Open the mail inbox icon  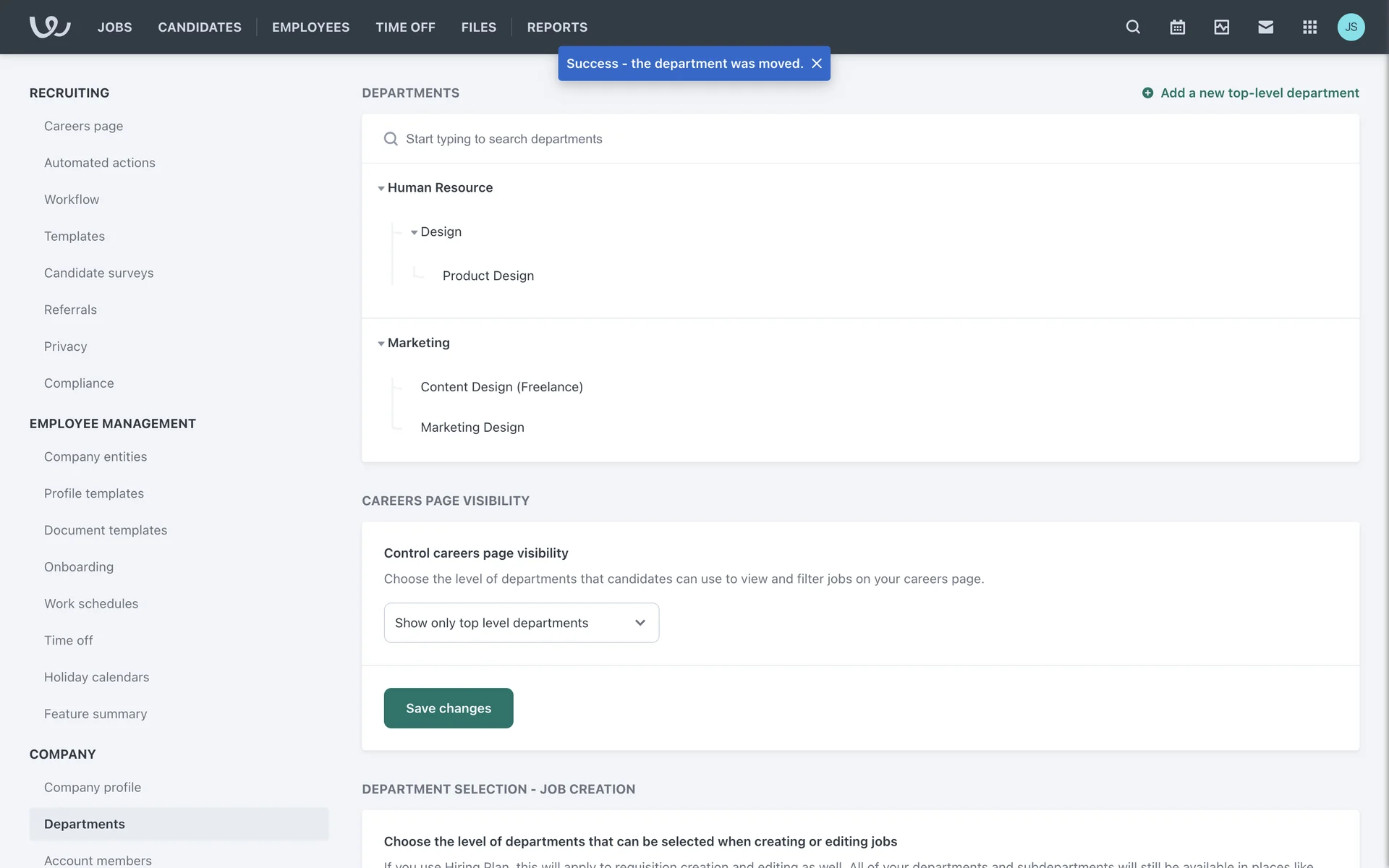tap(1265, 27)
